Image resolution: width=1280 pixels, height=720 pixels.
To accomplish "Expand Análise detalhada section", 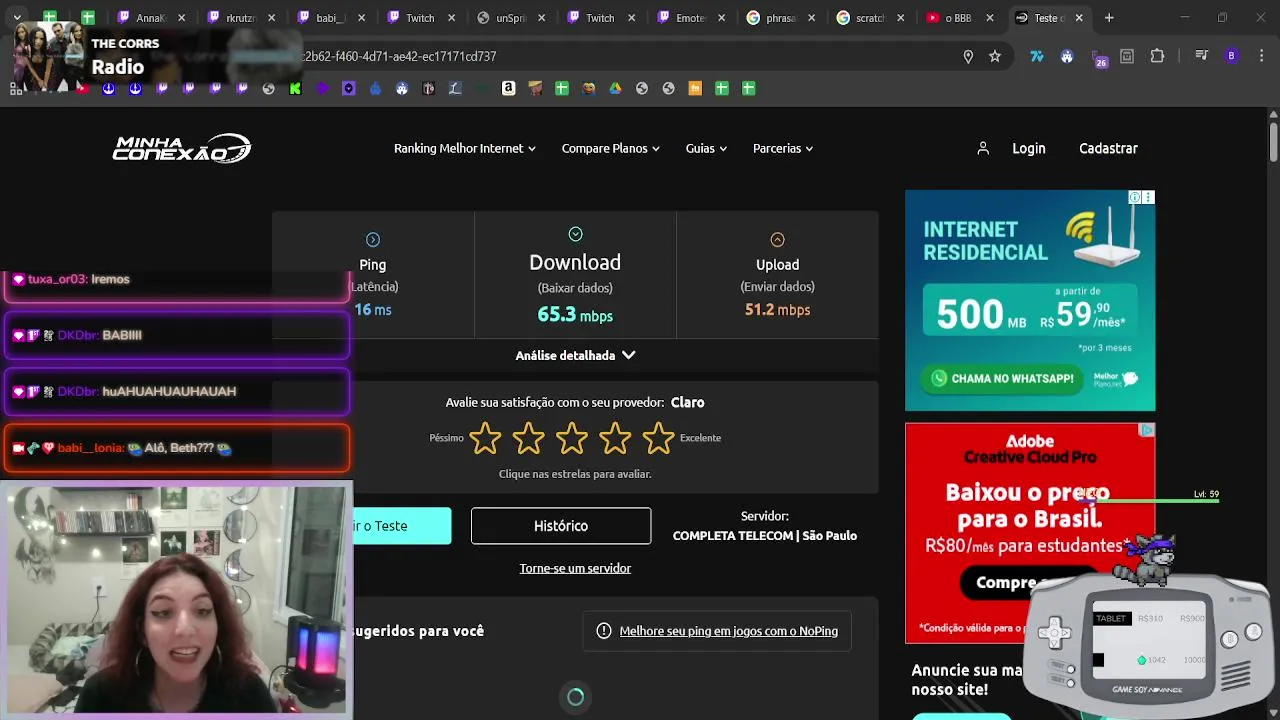I will tap(575, 355).
